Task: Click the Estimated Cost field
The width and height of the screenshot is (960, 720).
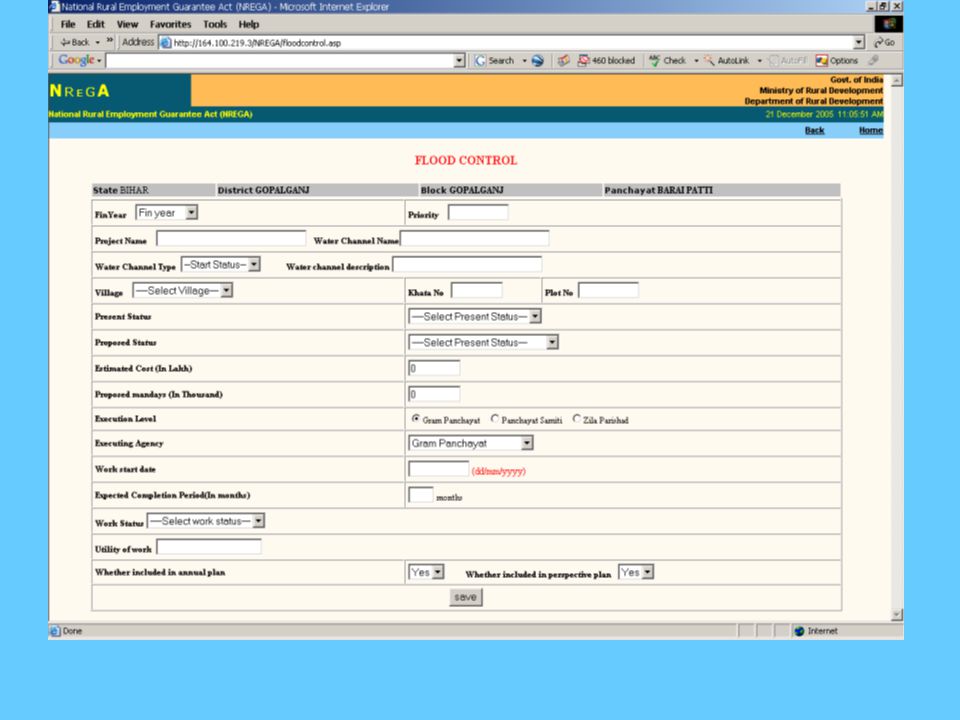Action: coord(434,368)
